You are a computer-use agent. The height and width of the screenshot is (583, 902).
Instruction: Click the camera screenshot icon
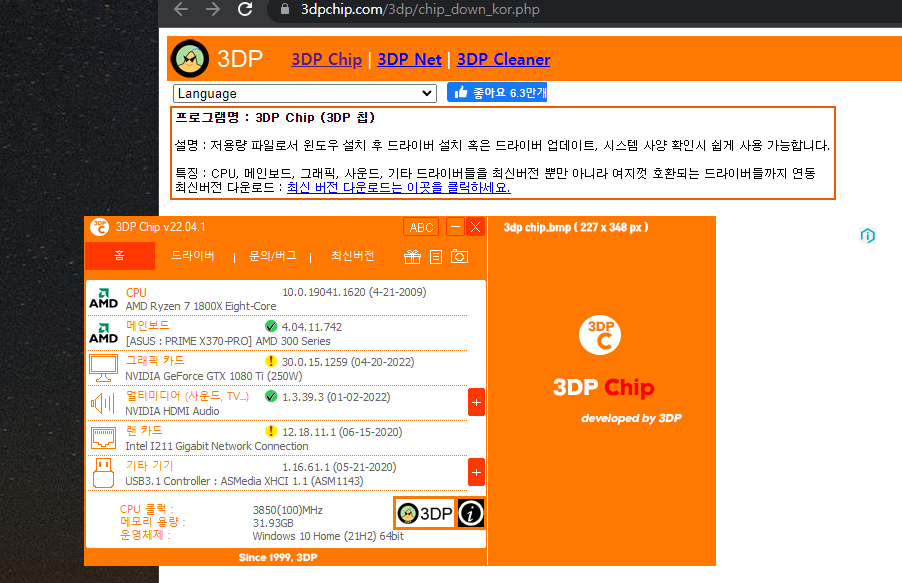point(459,256)
